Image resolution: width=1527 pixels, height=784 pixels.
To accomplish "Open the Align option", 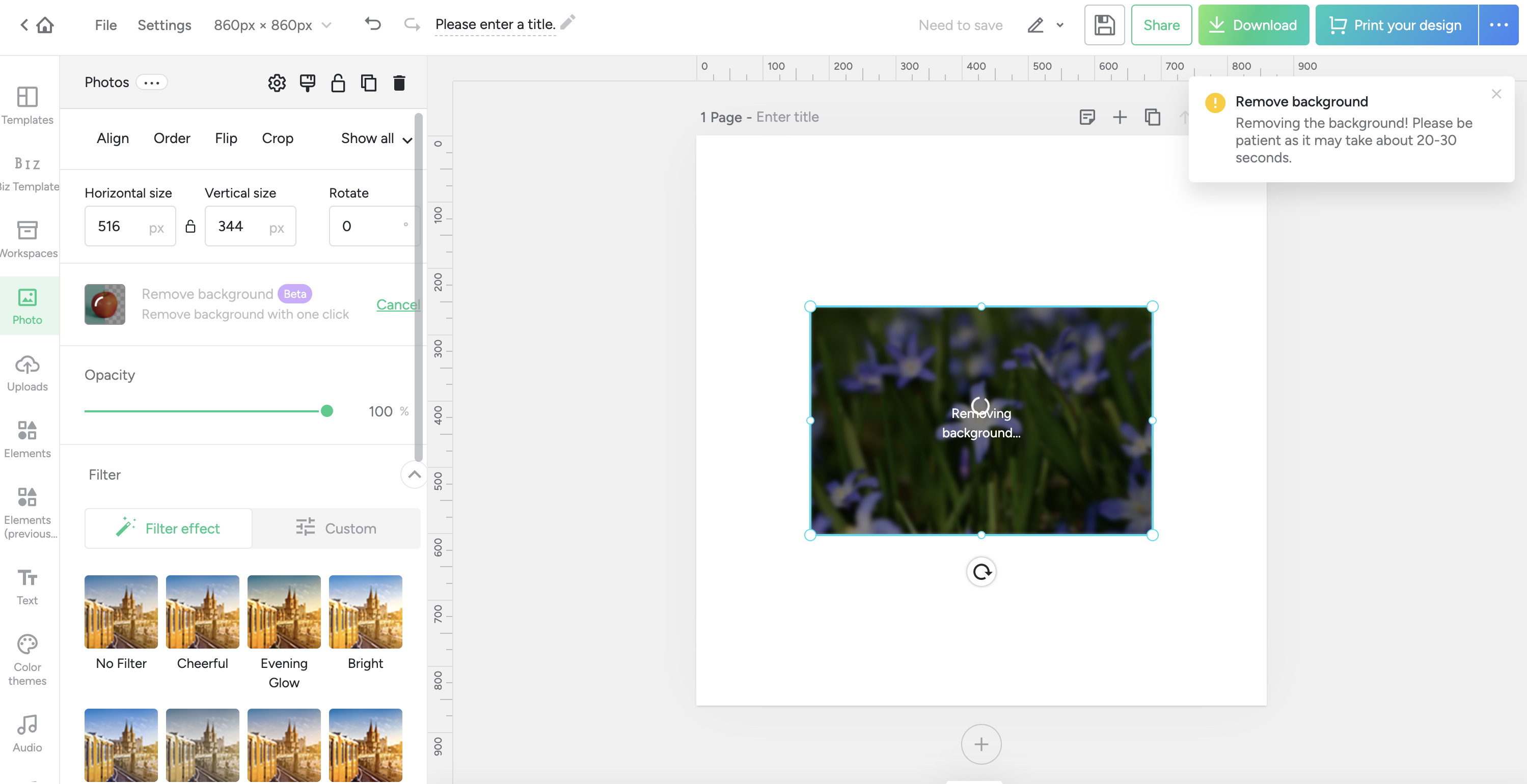I will click(x=113, y=138).
